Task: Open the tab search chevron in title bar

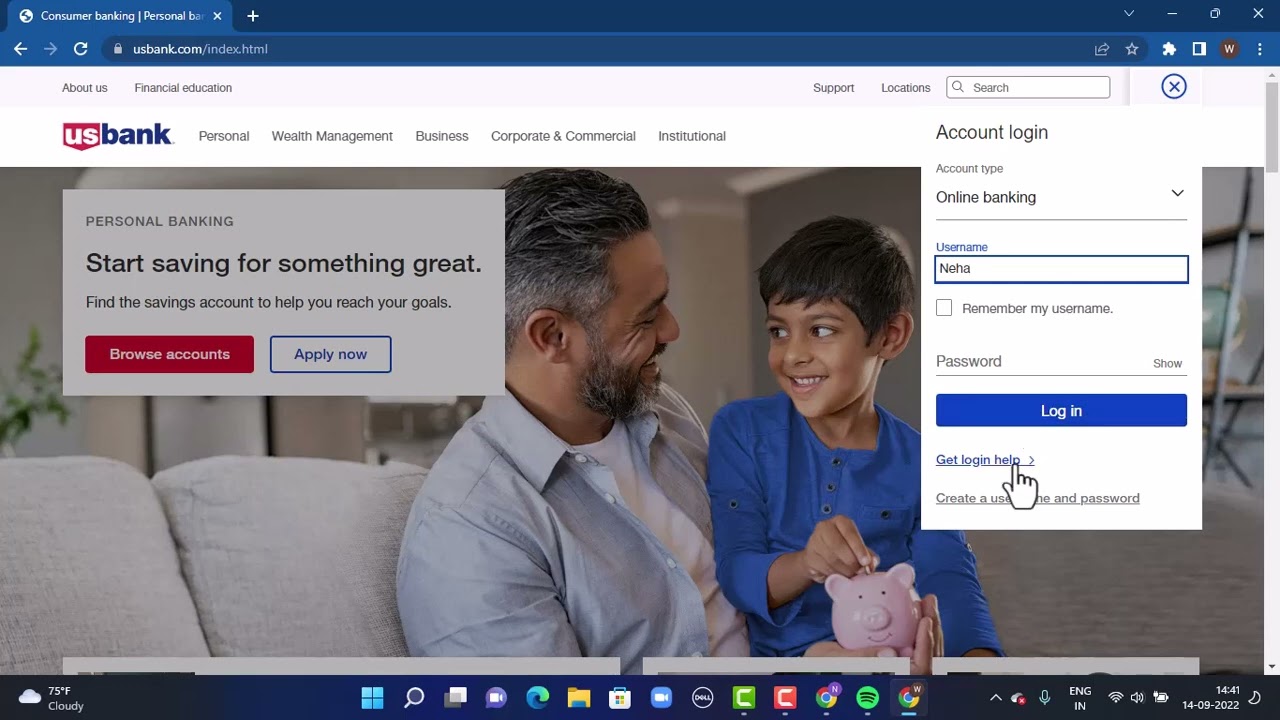Action: pos(1129,14)
